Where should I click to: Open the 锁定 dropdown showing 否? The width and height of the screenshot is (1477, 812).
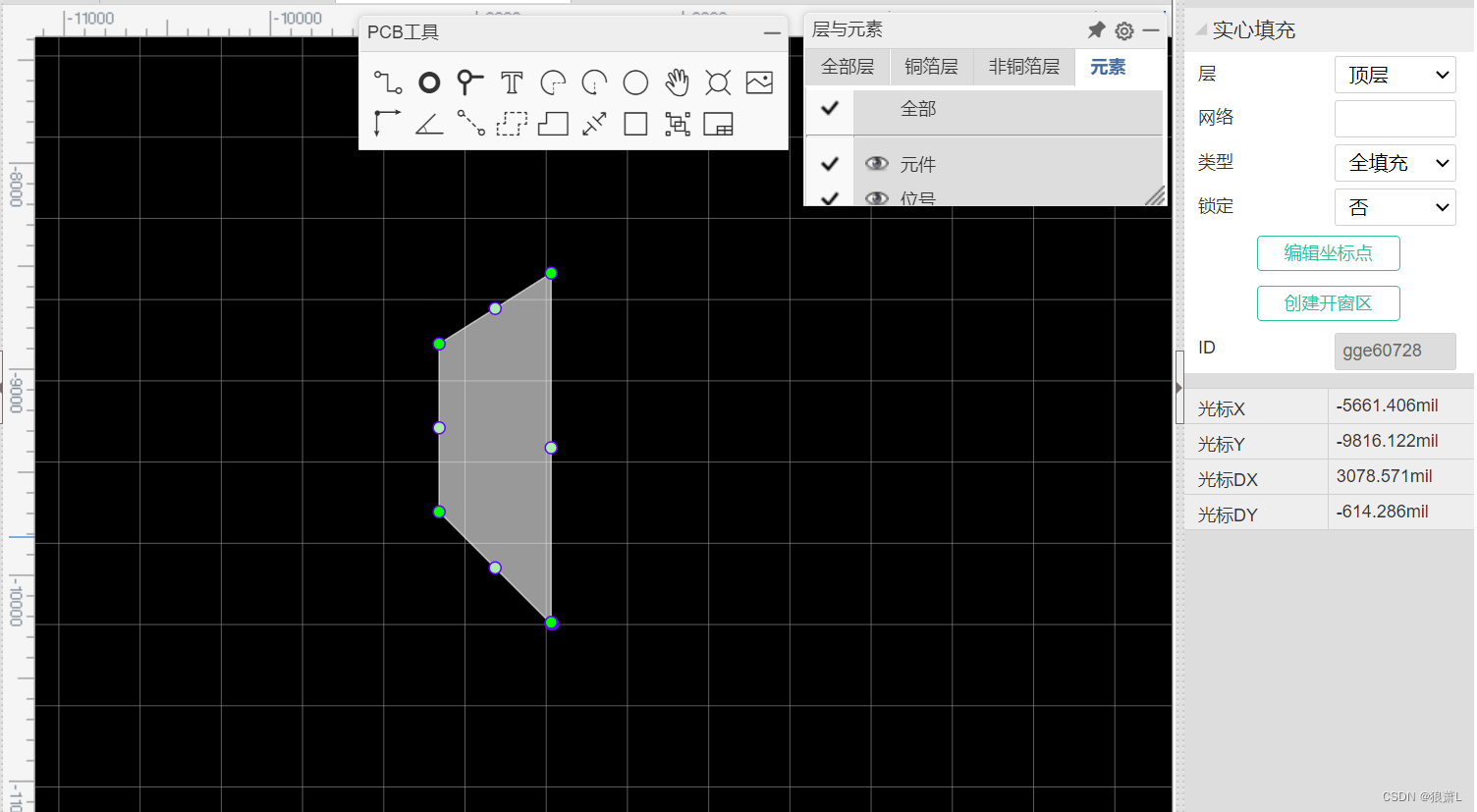tap(1395, 207)
